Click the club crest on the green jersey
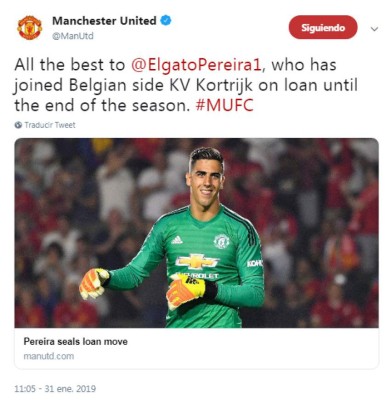 (x=221, y=241)
